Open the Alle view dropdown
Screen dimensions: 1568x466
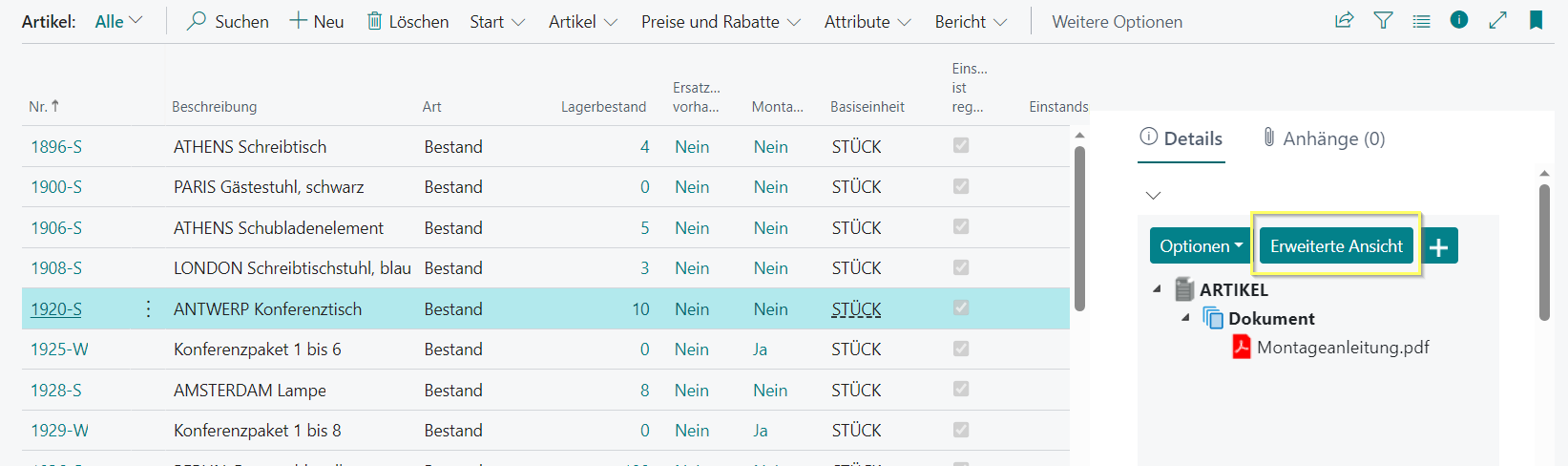118,21
